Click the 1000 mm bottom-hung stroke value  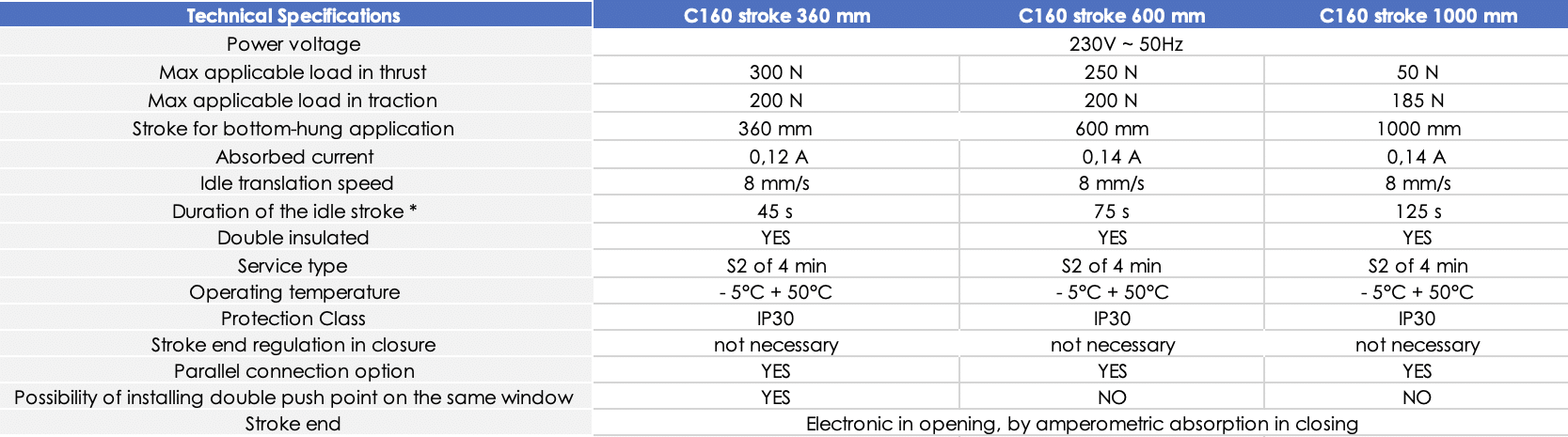1418,129
